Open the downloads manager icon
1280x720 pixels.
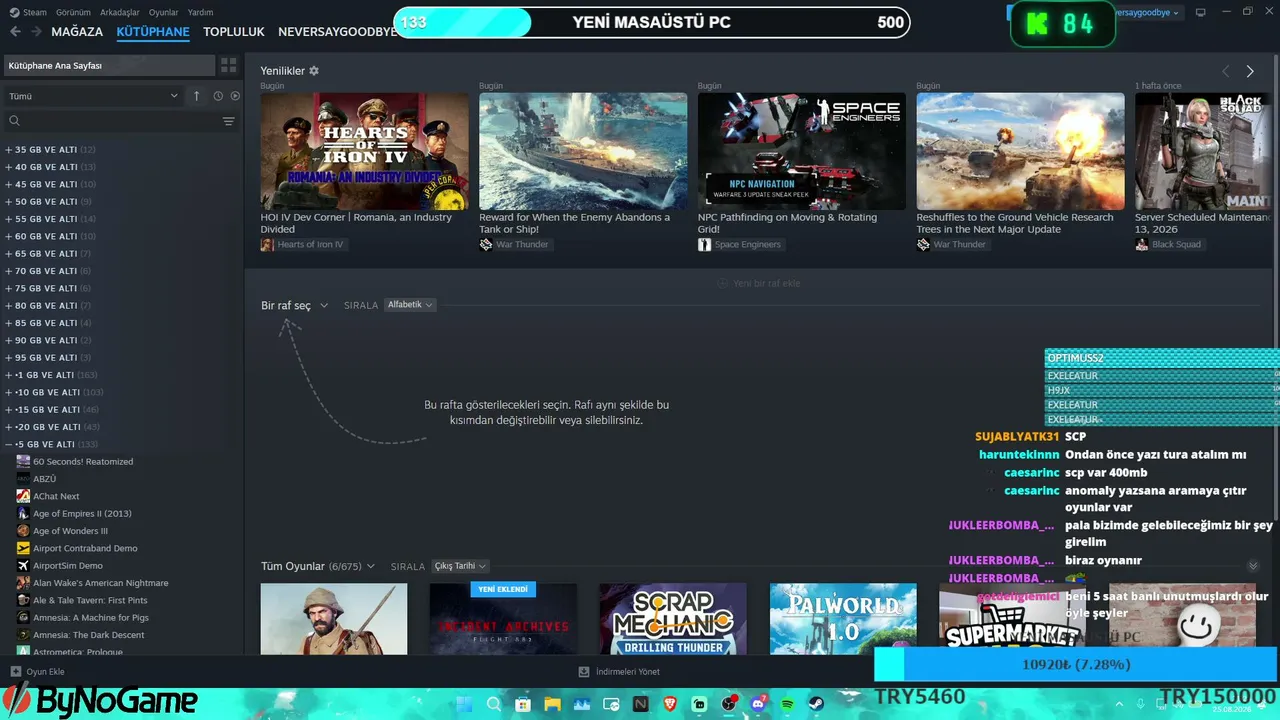click(x=584, y=672)
